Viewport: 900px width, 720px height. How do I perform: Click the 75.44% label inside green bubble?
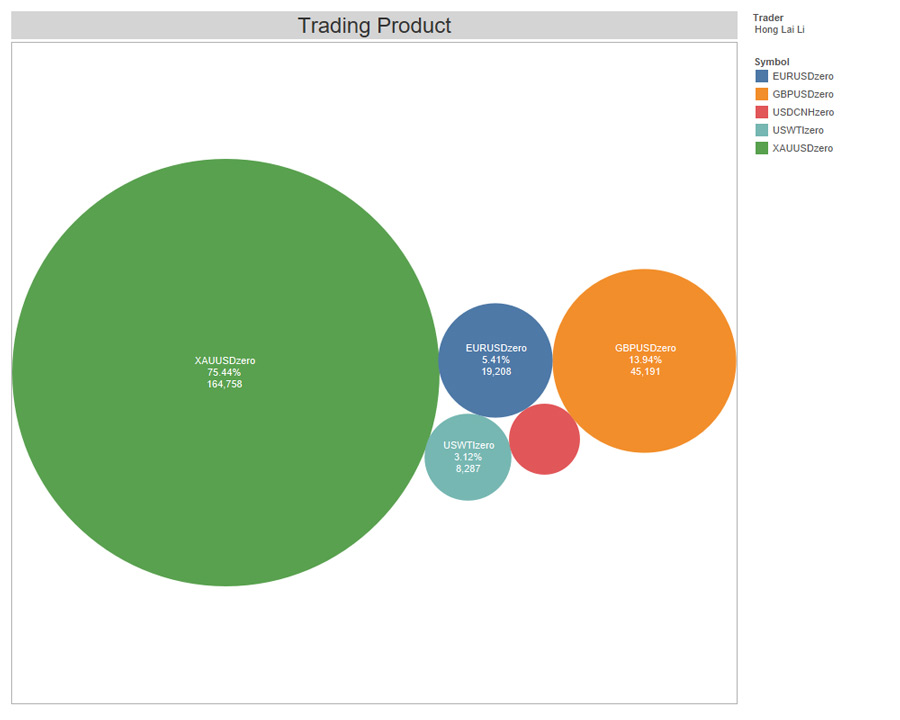[225, 372]
